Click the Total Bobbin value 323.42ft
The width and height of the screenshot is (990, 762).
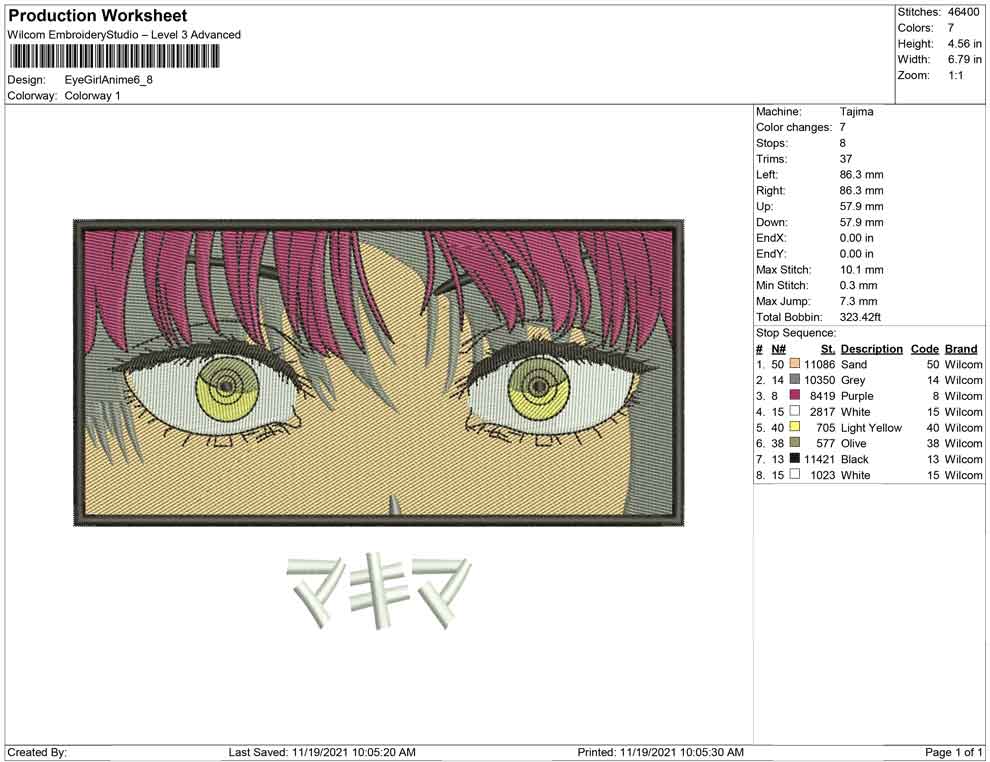tap(860, 317)
